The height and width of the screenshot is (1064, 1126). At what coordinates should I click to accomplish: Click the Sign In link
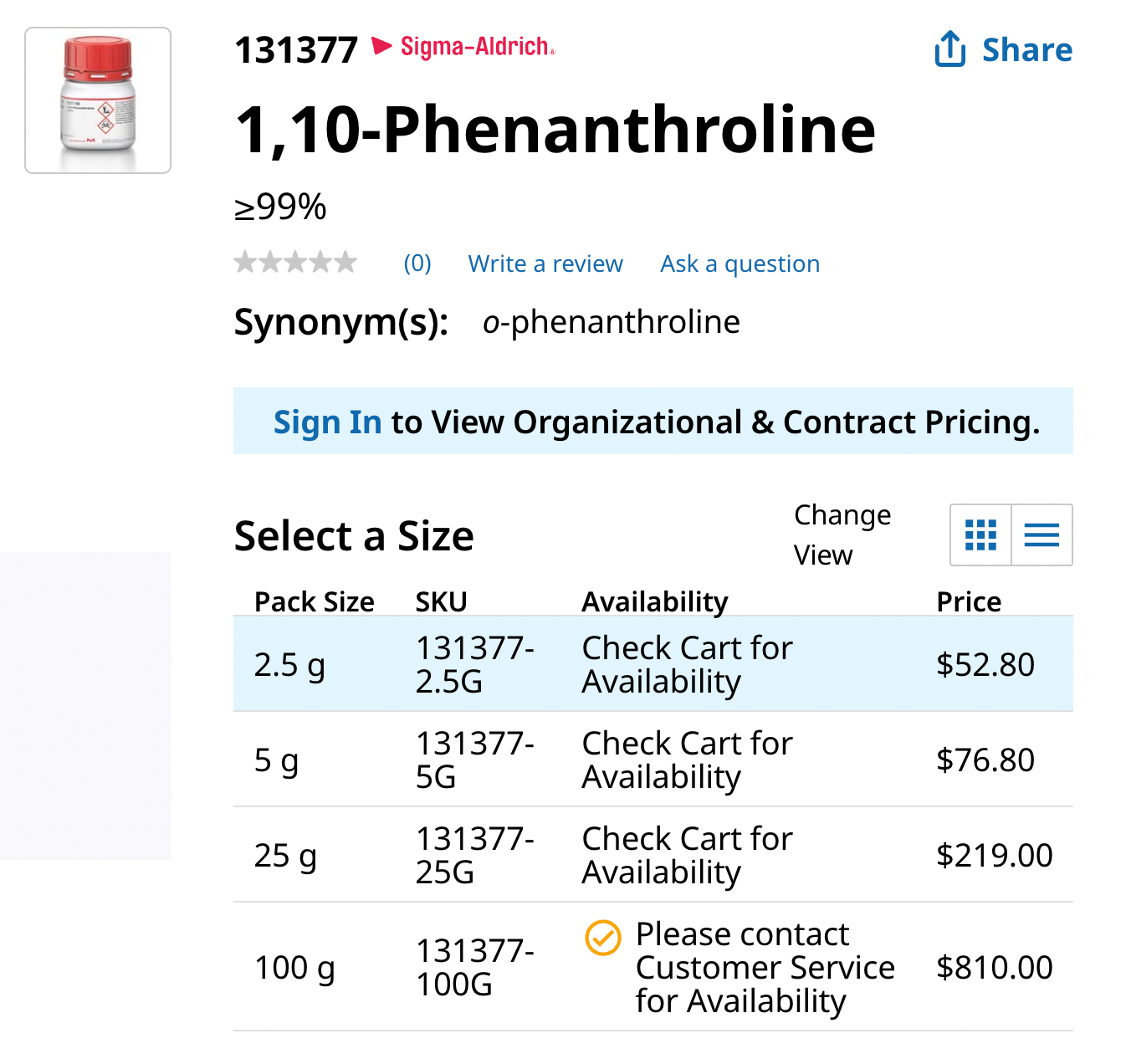click(327, 422)
